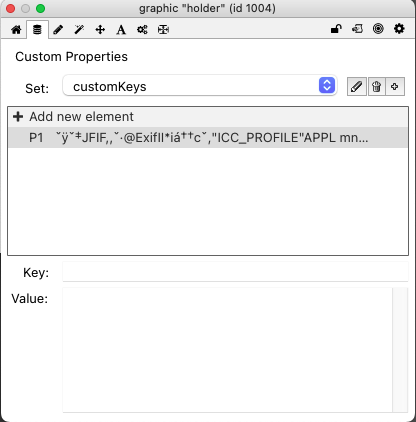This screenshot has width=416, height=422.
Task: Add a new property set with plus button
Action: [x=395, y=87]
